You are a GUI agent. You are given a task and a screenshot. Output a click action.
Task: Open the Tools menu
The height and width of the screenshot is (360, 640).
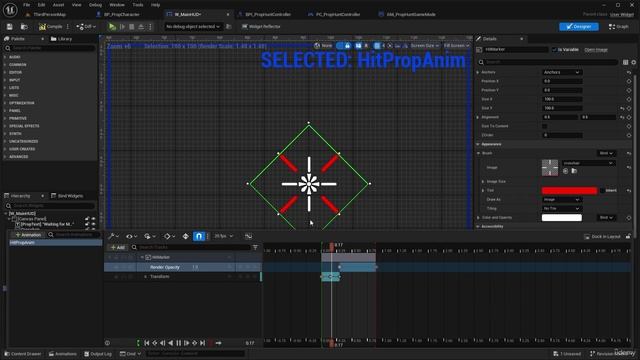point(138,5)
